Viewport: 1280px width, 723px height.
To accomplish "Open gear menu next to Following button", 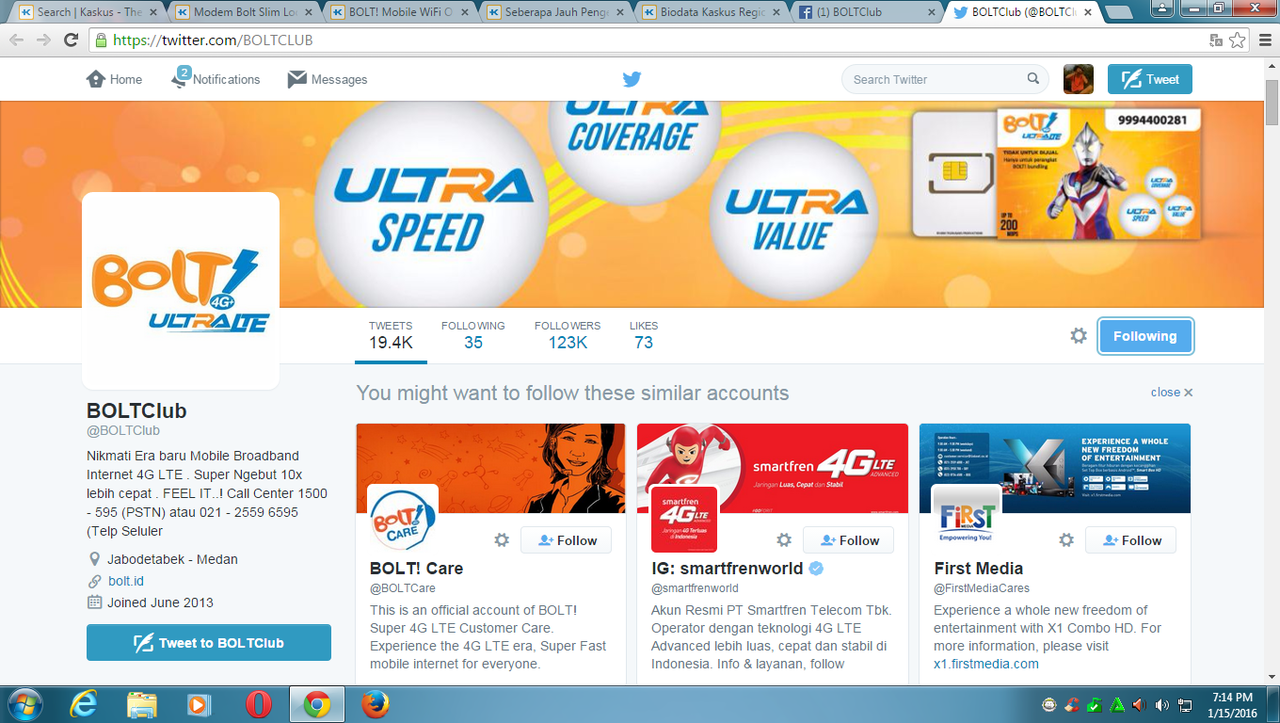I will [1078, 336].
